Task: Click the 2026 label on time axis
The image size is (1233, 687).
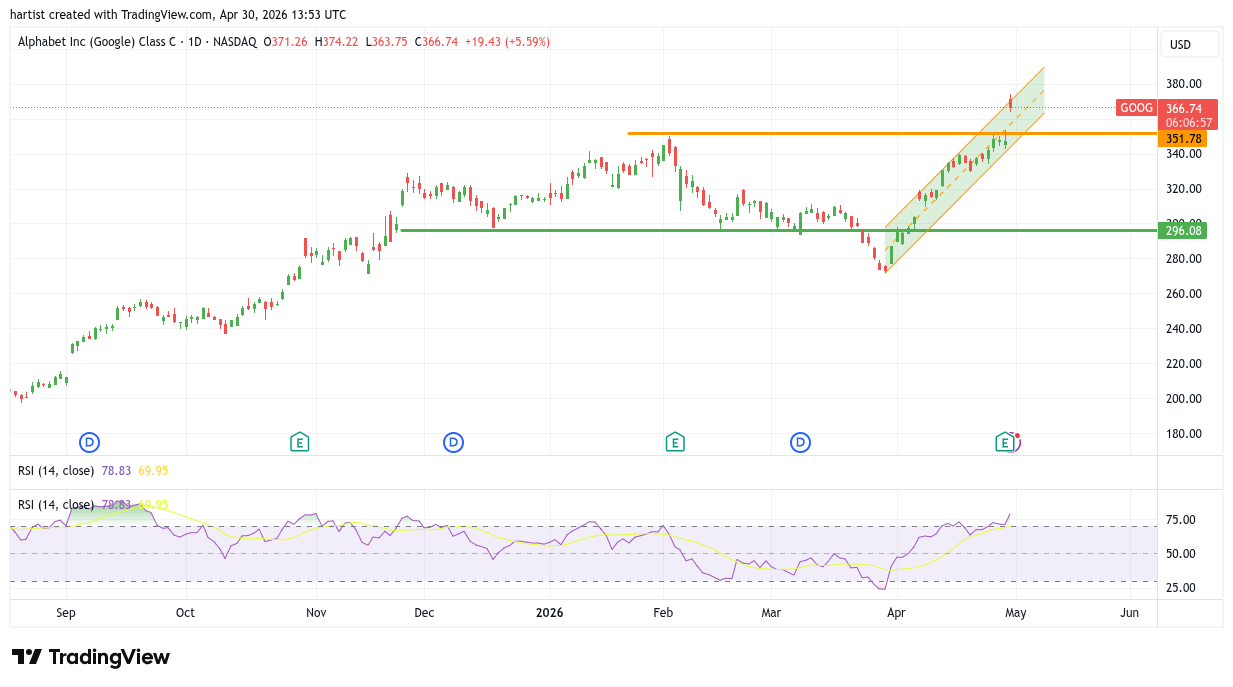Action: 550,612
